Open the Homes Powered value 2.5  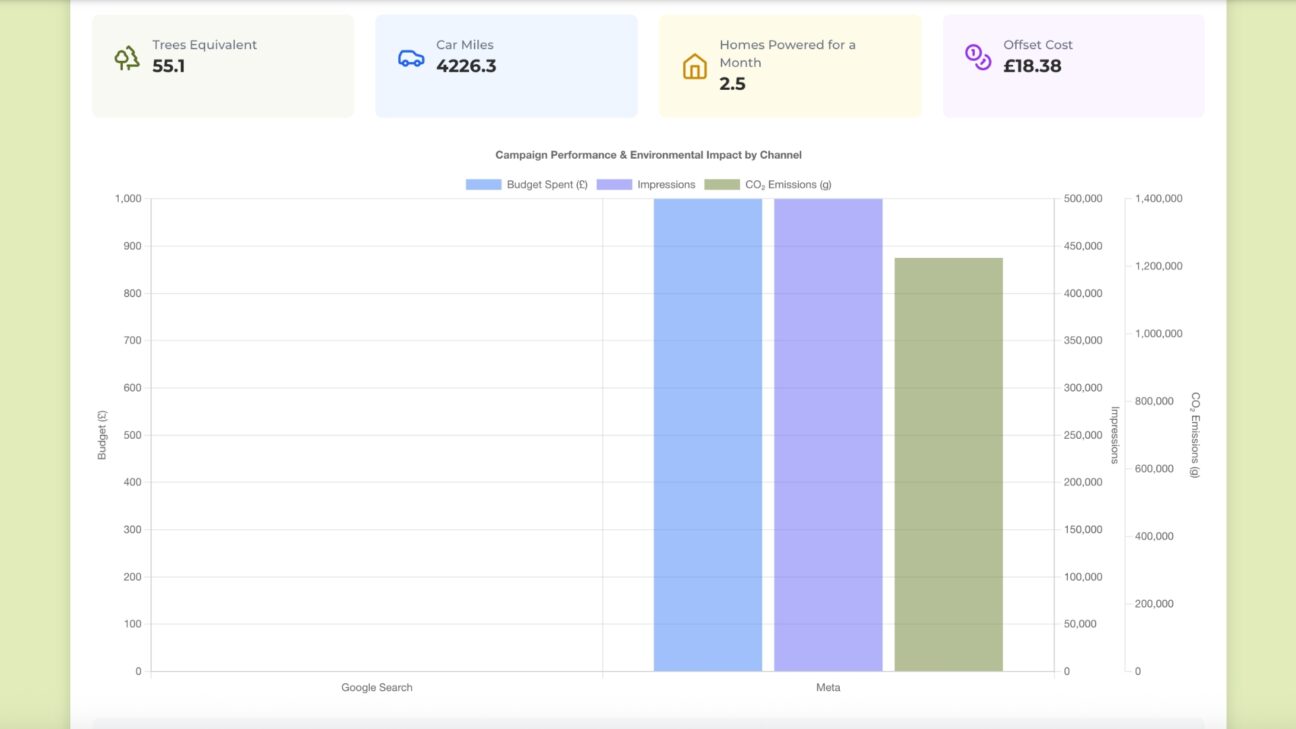(732, 84)
